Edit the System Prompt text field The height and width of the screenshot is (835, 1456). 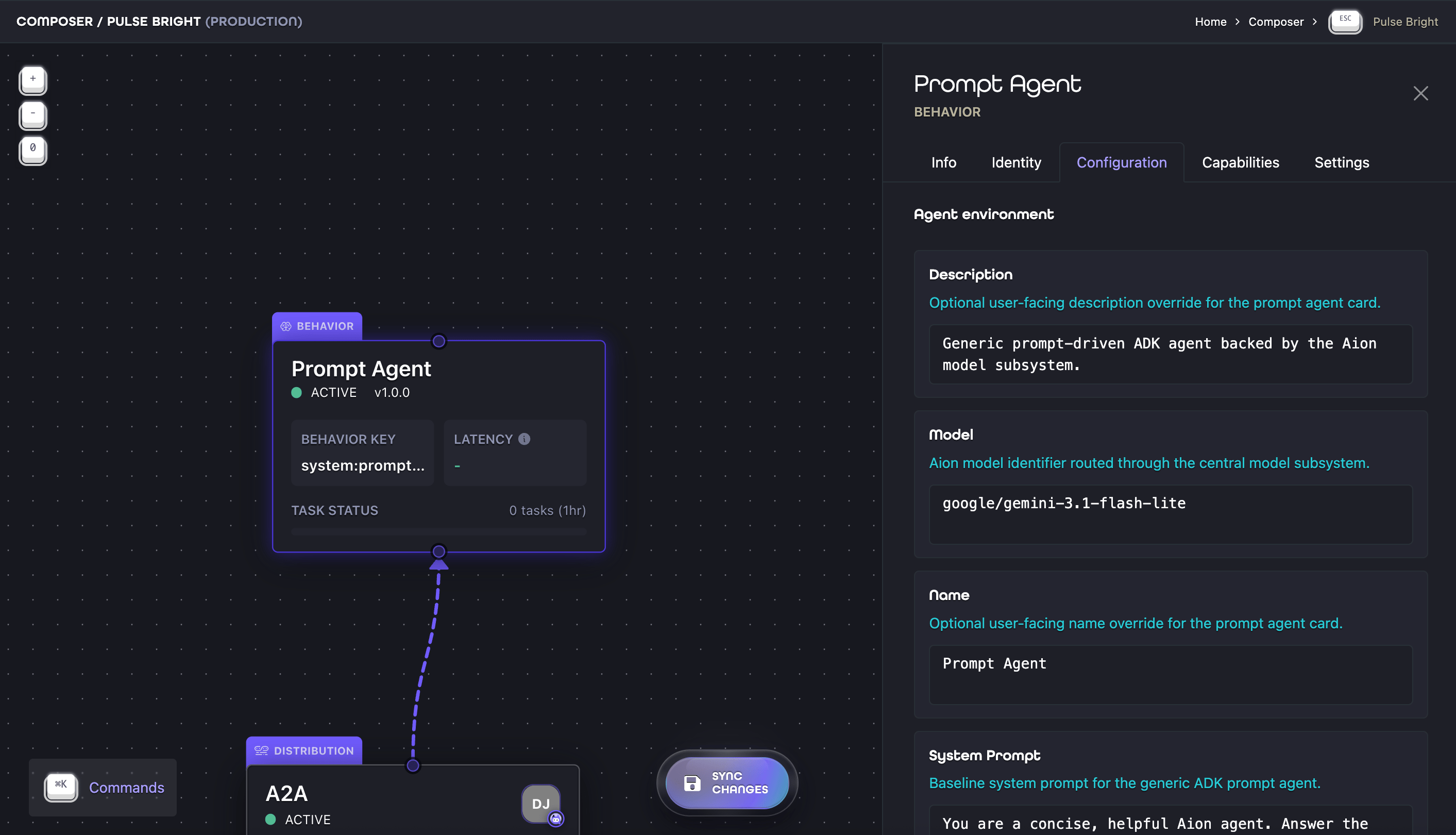point(1170,820)
